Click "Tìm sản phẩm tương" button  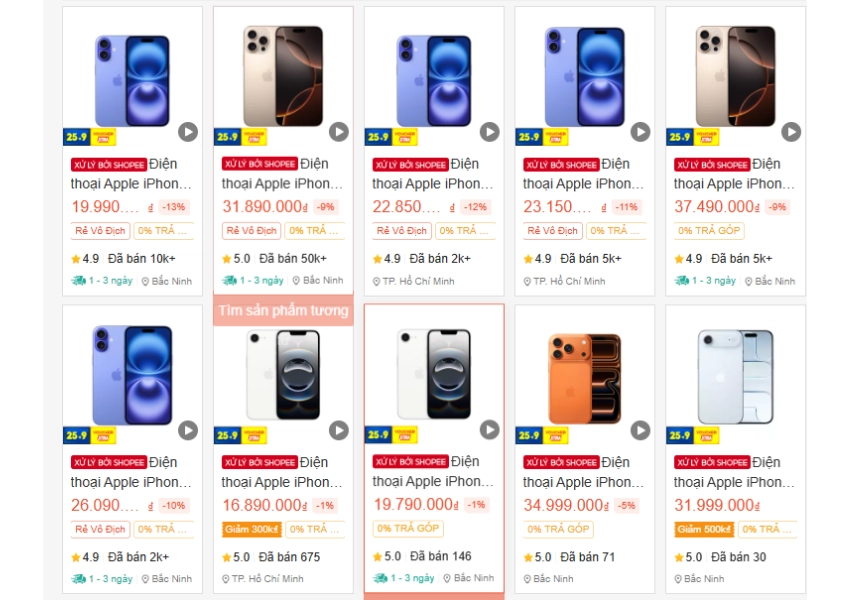[x=283, y=311]
